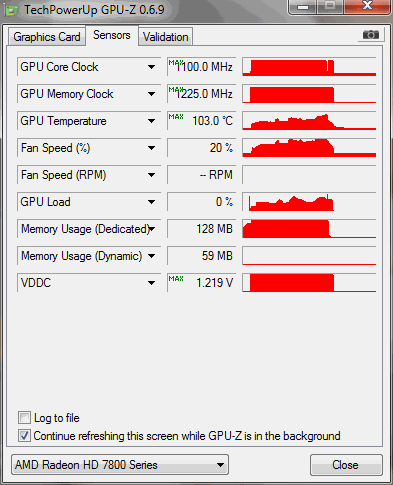Click the MAX indicator on GPU Temperature

click(x=176, y=117)
